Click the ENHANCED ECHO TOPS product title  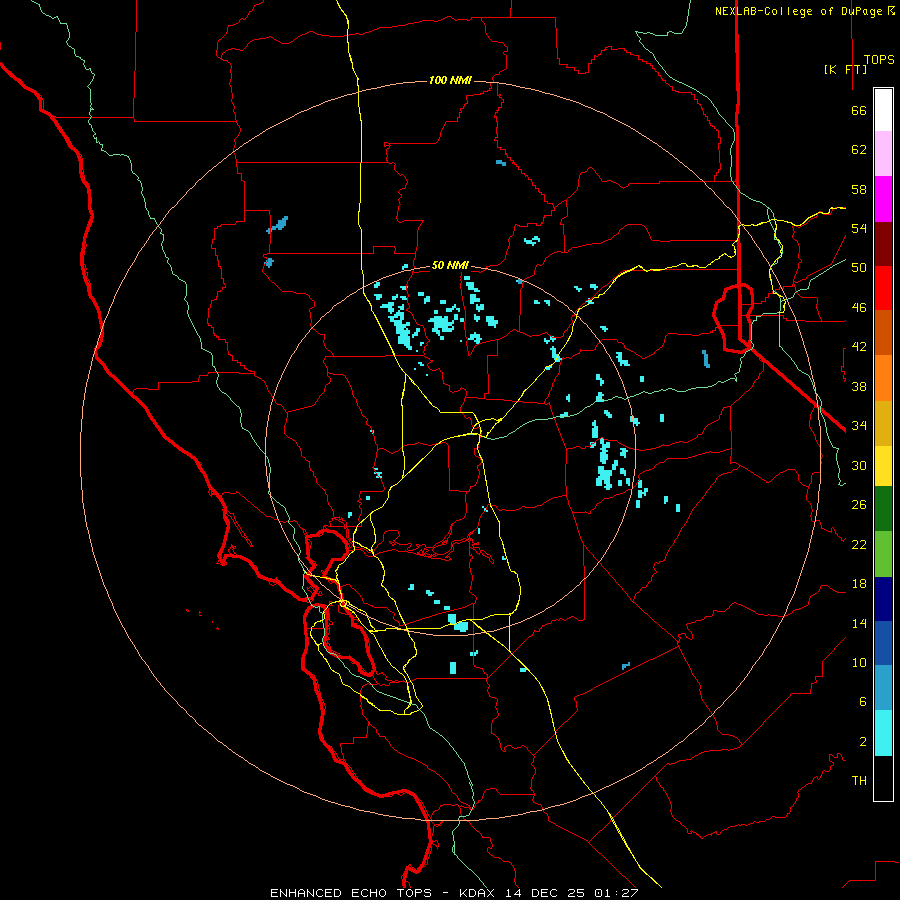click(x=351, y=893)
